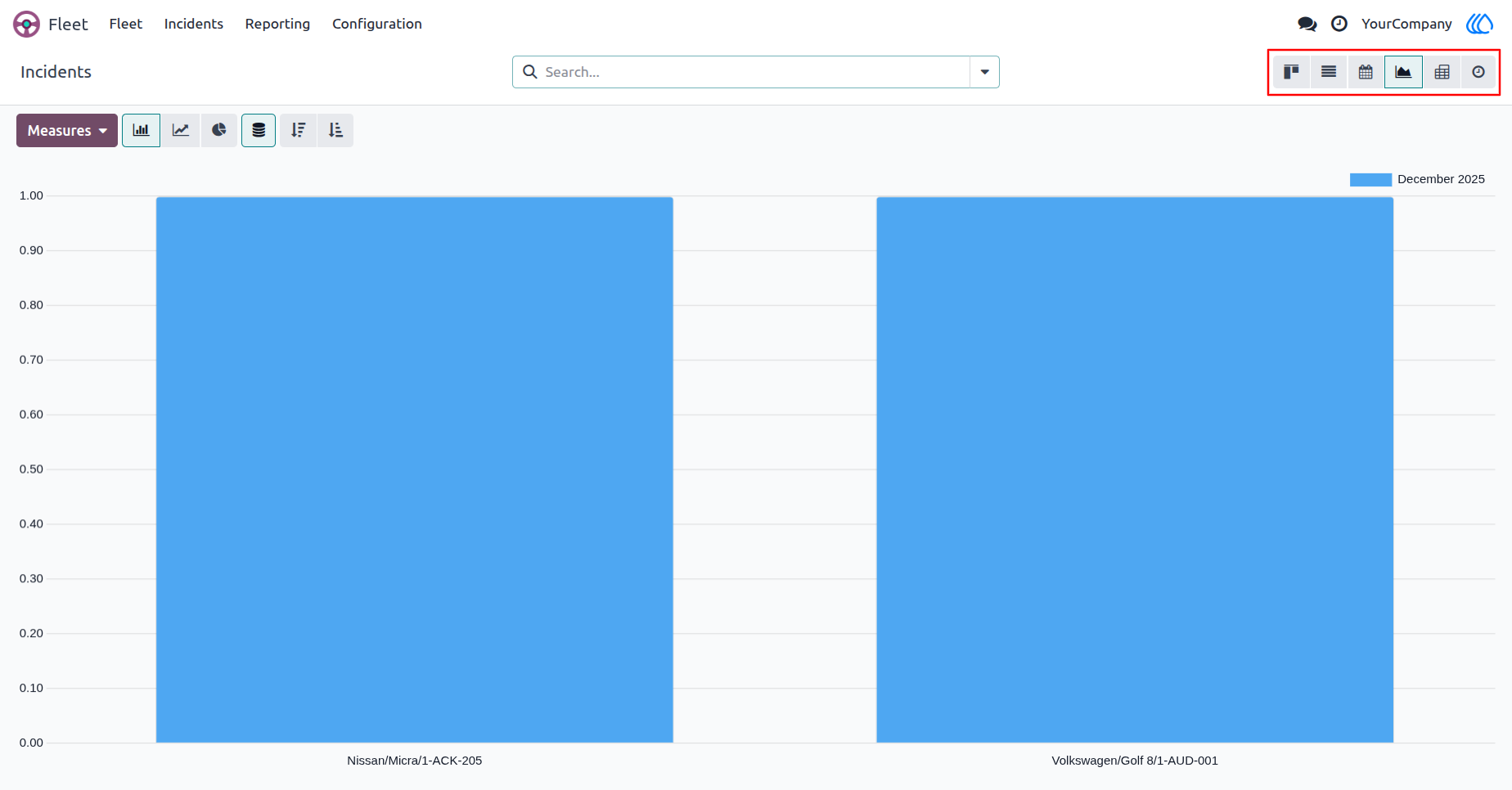Screen dimensions: 1512x790
Task: Click the December 2025 legend label
Action: tap(1441, 179)
